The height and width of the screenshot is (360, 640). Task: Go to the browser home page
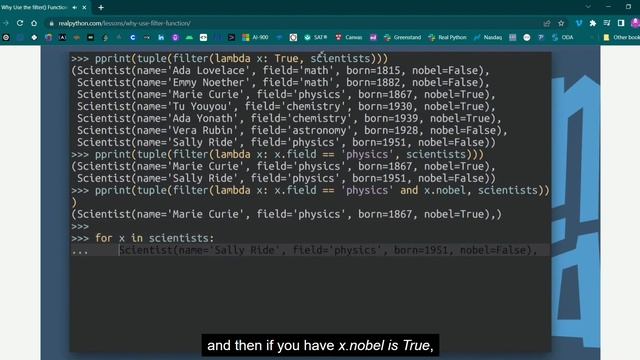pyautogui.click(x=34, y=23)
